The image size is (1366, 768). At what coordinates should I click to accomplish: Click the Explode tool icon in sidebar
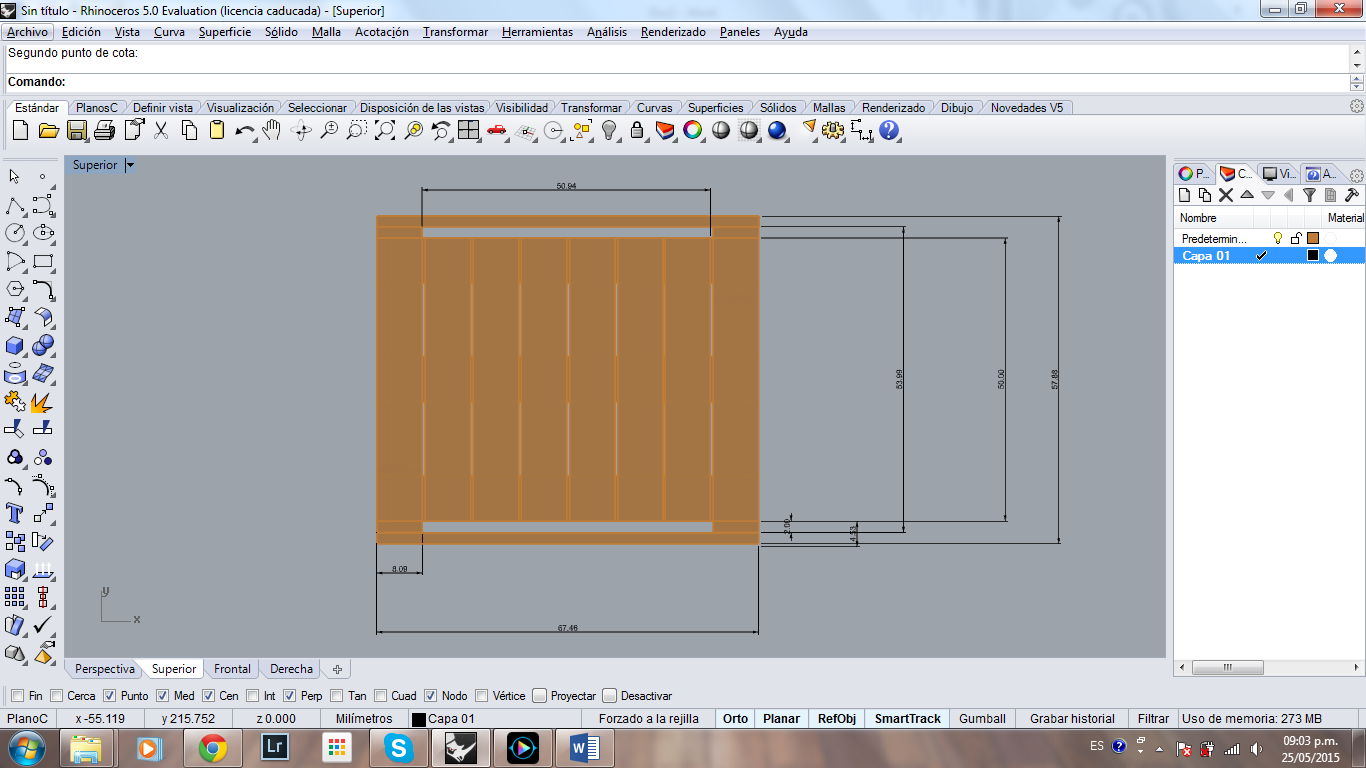[42, 401]
